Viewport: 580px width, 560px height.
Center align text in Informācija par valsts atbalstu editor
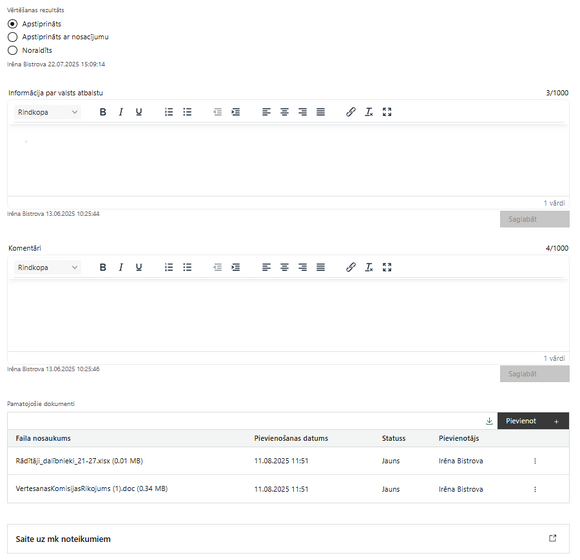tap(284, 112)
